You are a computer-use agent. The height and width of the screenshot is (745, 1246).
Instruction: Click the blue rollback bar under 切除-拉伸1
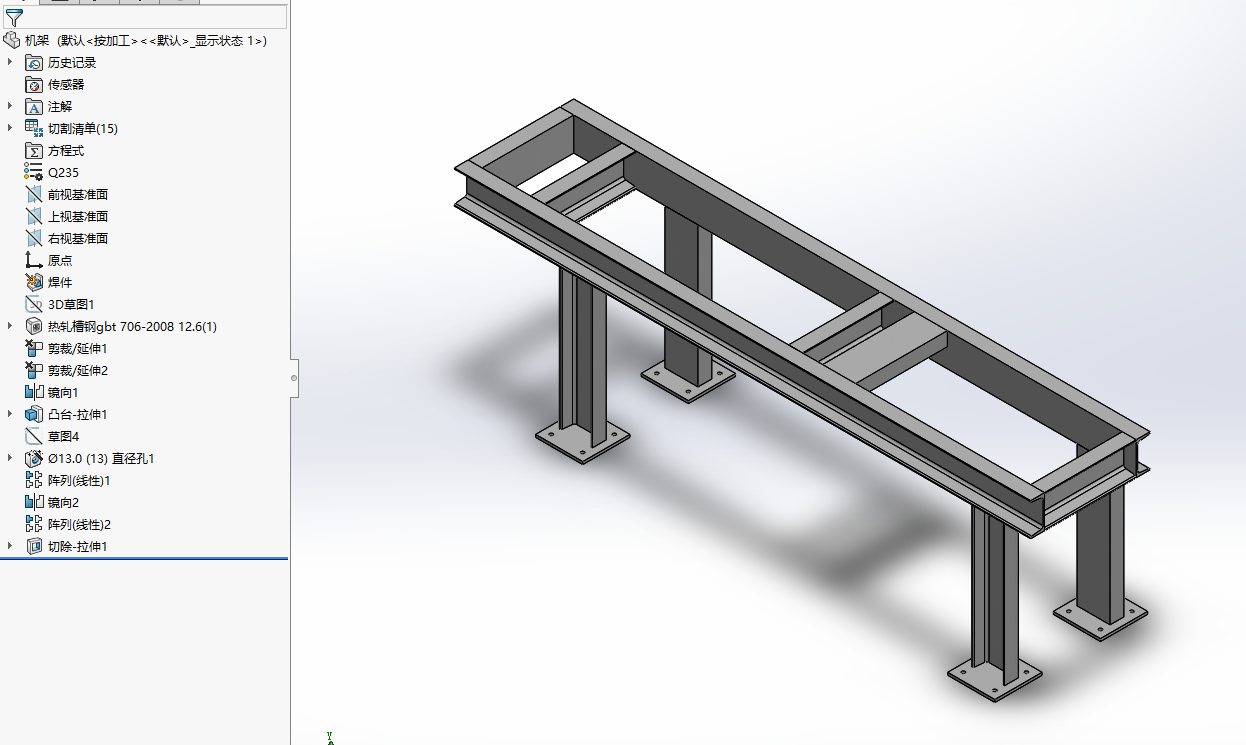point(144,559)
